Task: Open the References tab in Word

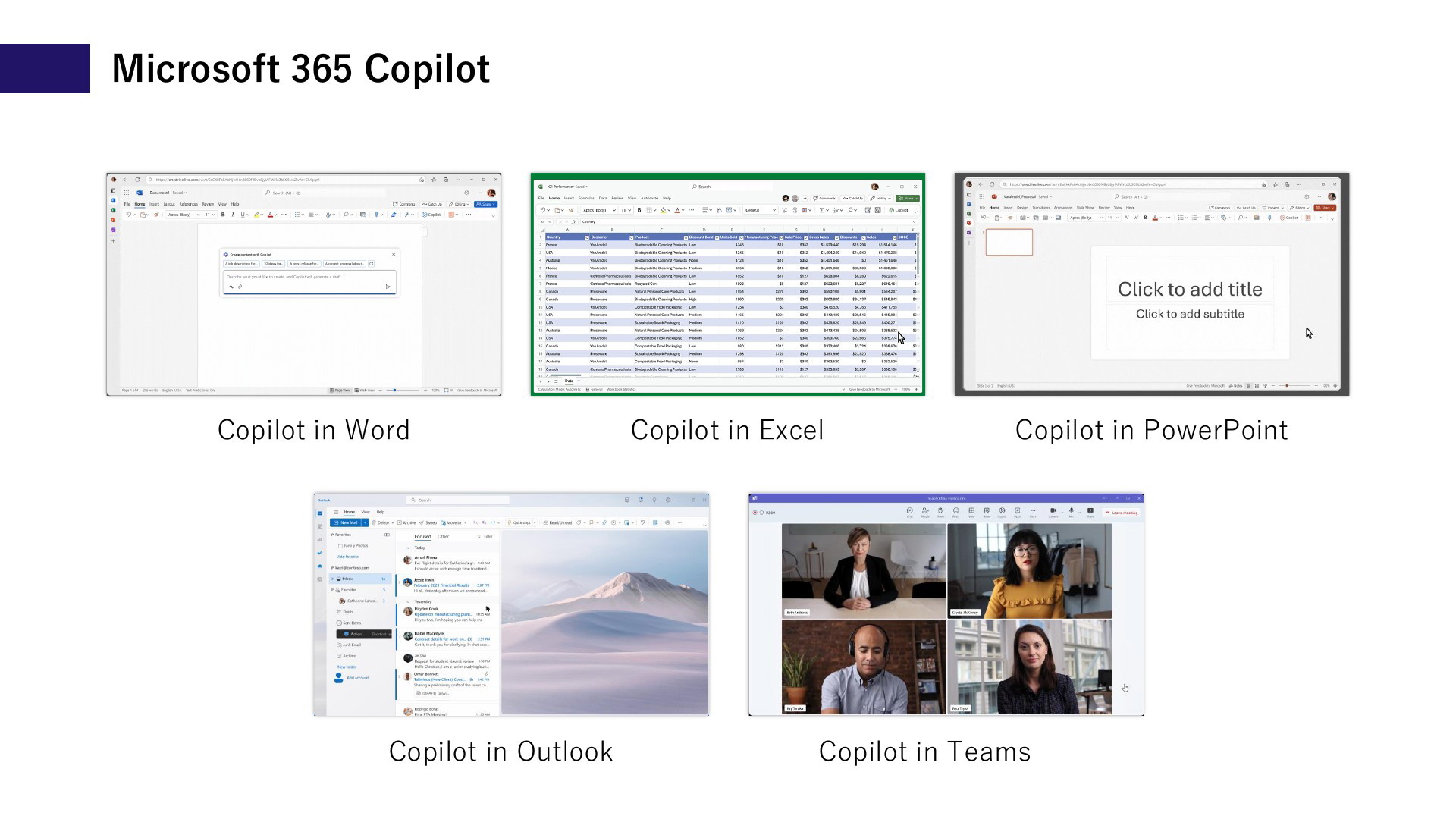Action: (189, 204)
